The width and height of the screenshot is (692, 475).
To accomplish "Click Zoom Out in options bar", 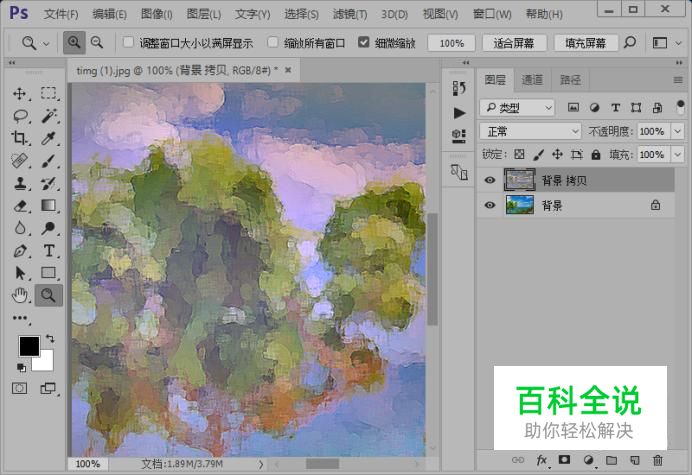I will [97, 43].
